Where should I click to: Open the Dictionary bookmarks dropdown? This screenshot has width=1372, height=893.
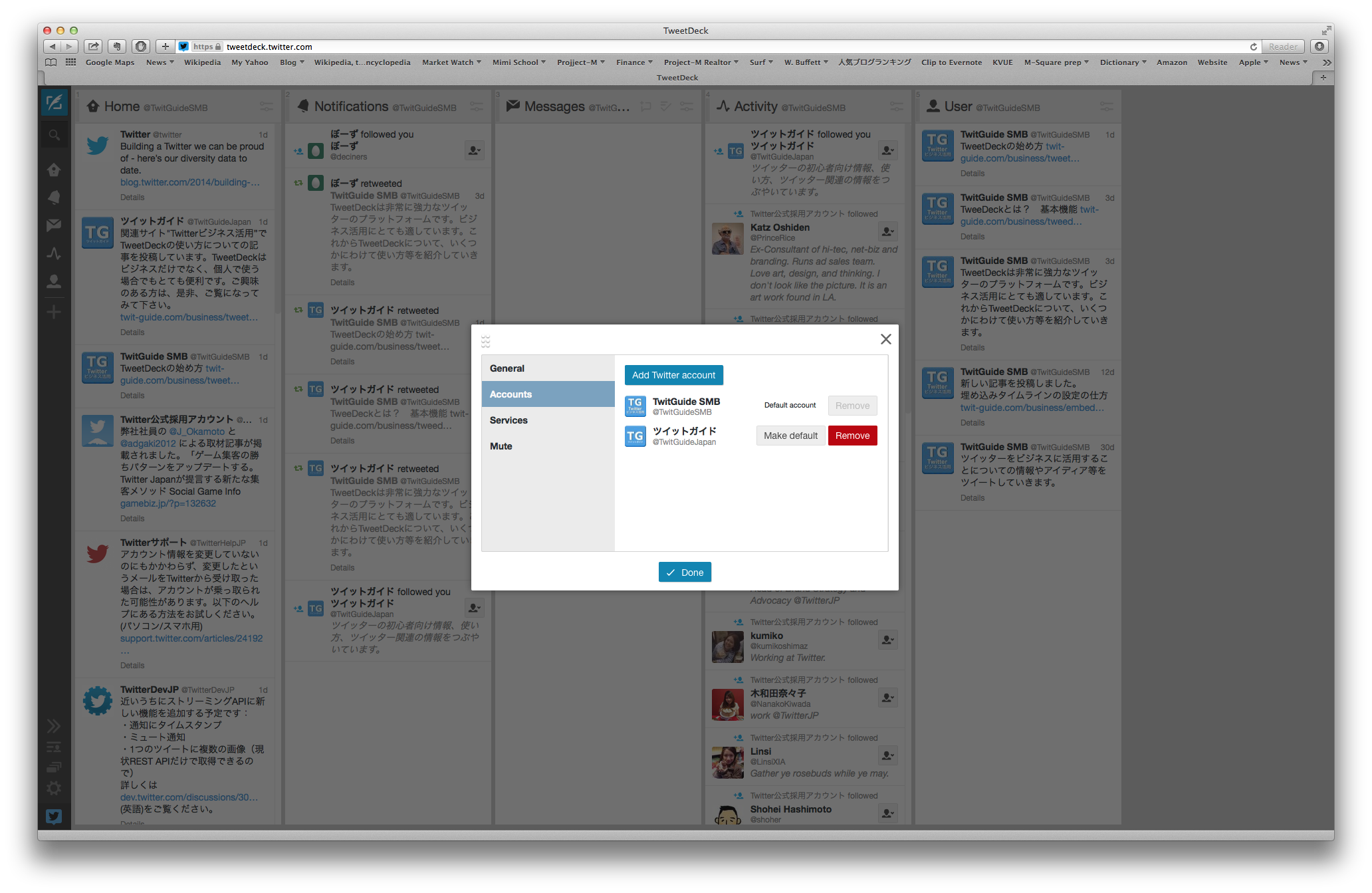(1123, 63)
